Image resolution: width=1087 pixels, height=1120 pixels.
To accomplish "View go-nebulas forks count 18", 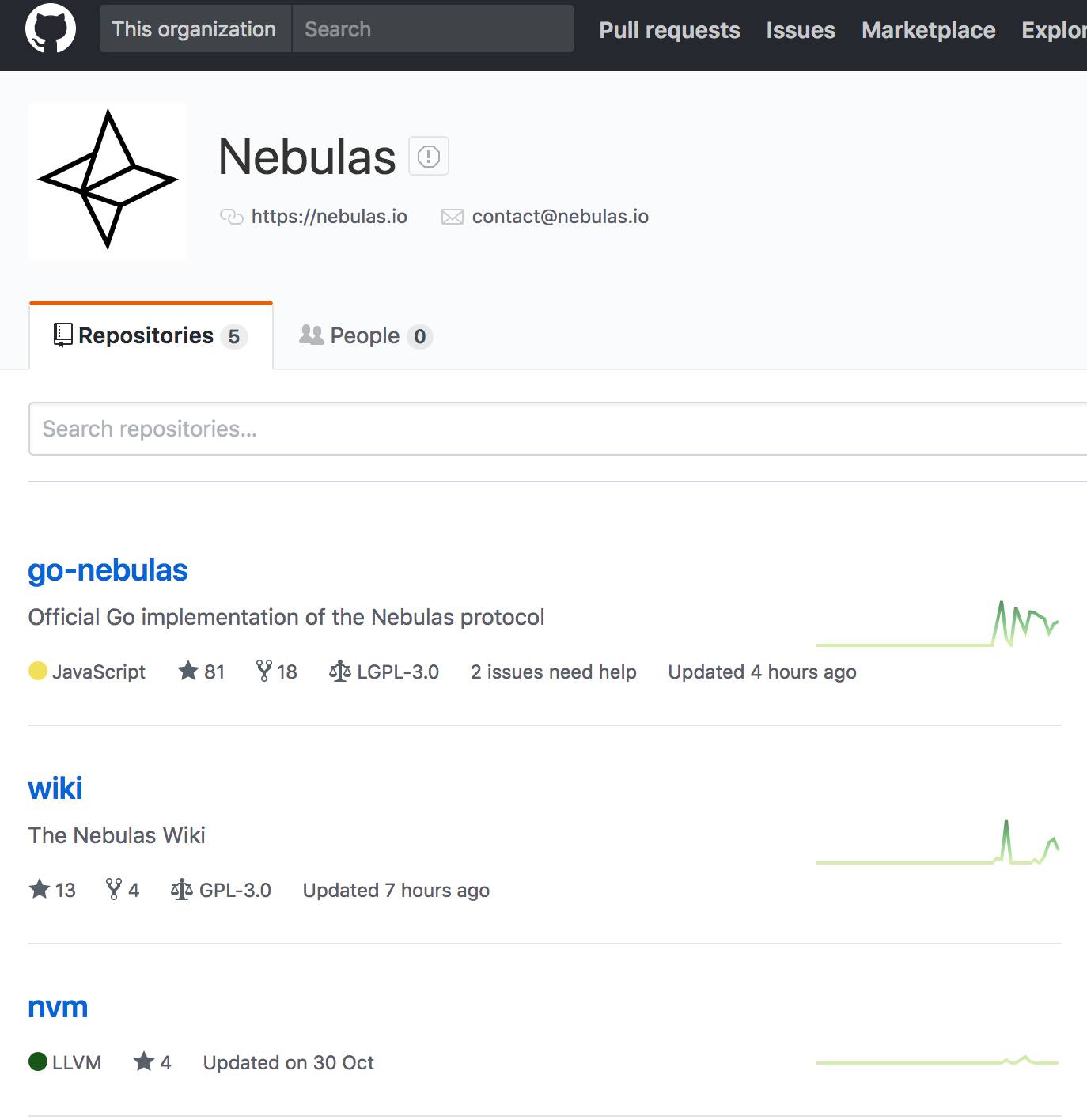I will click(x=277, y=672).
